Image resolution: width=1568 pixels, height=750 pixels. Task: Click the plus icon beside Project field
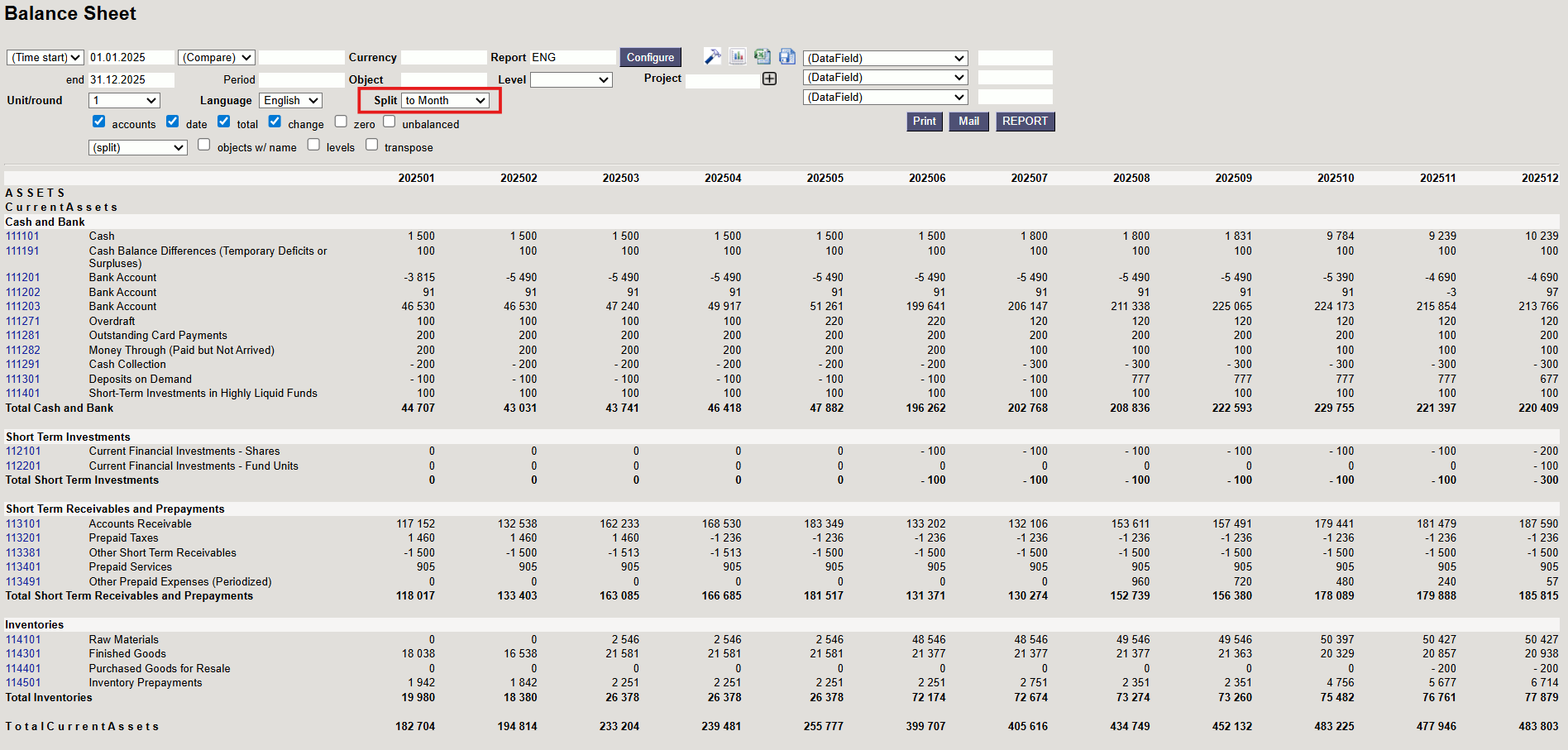(770, 79)
